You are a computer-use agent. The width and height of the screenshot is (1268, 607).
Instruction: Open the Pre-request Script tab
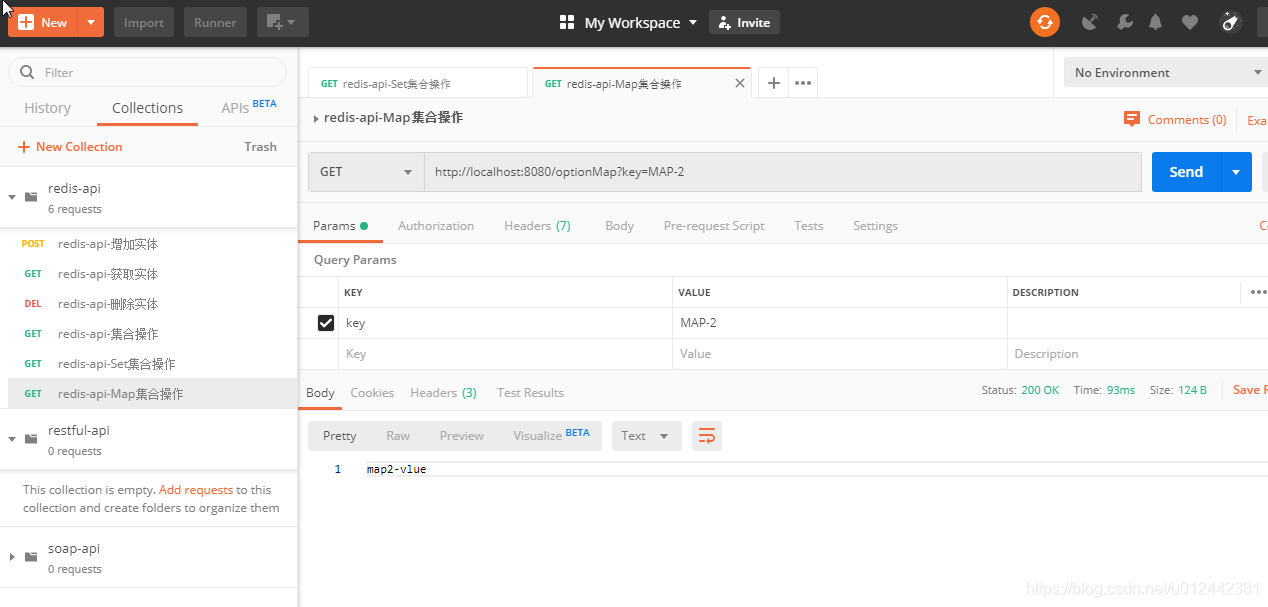click(x=714, y=225)
